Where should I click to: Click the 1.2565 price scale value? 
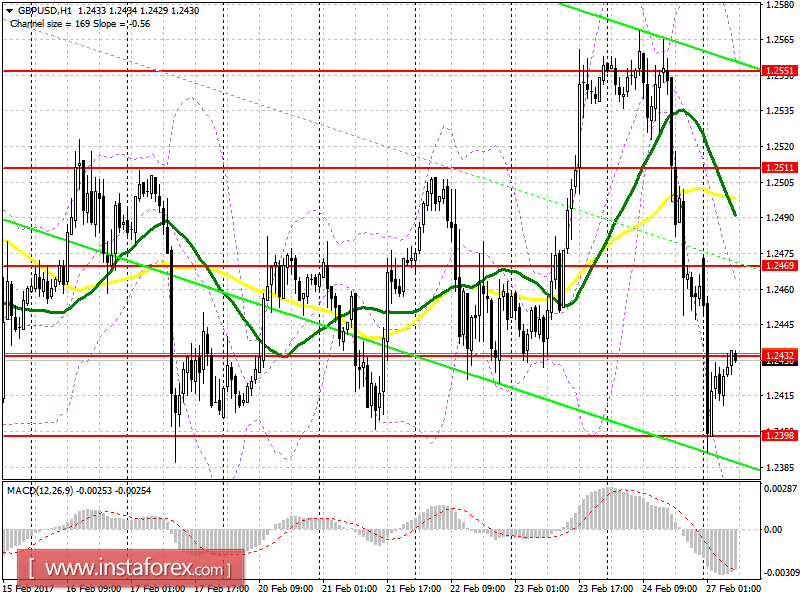pyautogui.click(x=780, y=40)
